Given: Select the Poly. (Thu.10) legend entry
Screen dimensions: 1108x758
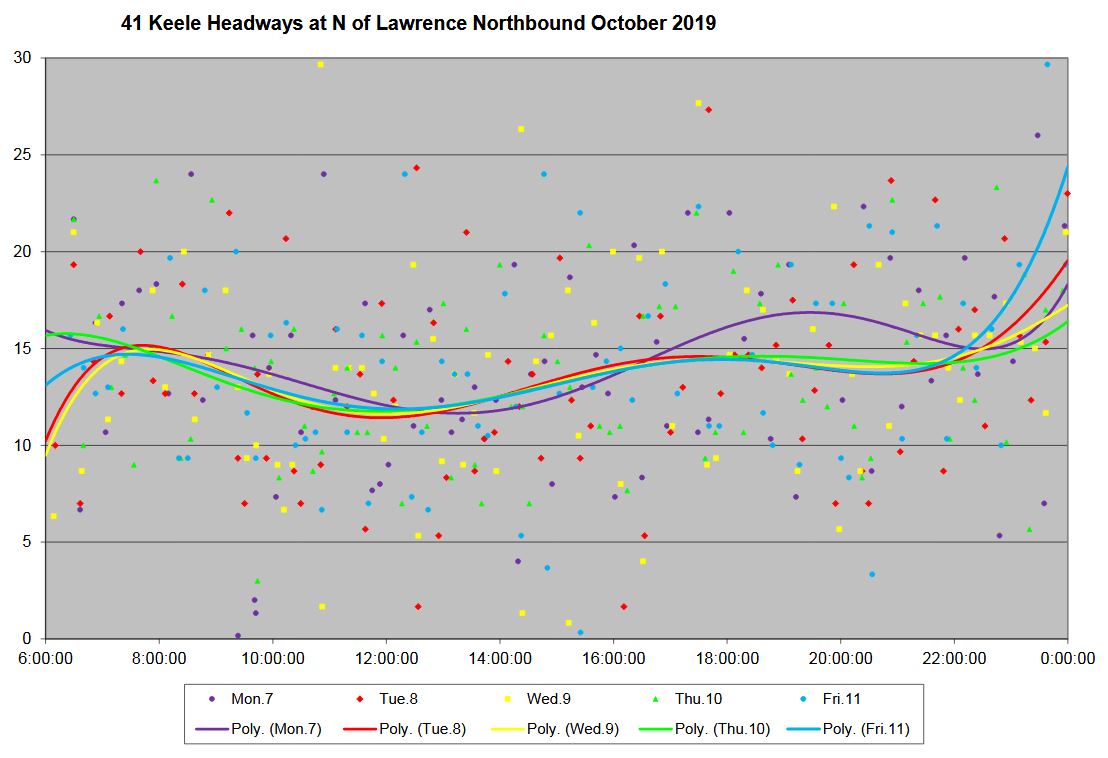Looking at the screenshot, I should point(698,729).
